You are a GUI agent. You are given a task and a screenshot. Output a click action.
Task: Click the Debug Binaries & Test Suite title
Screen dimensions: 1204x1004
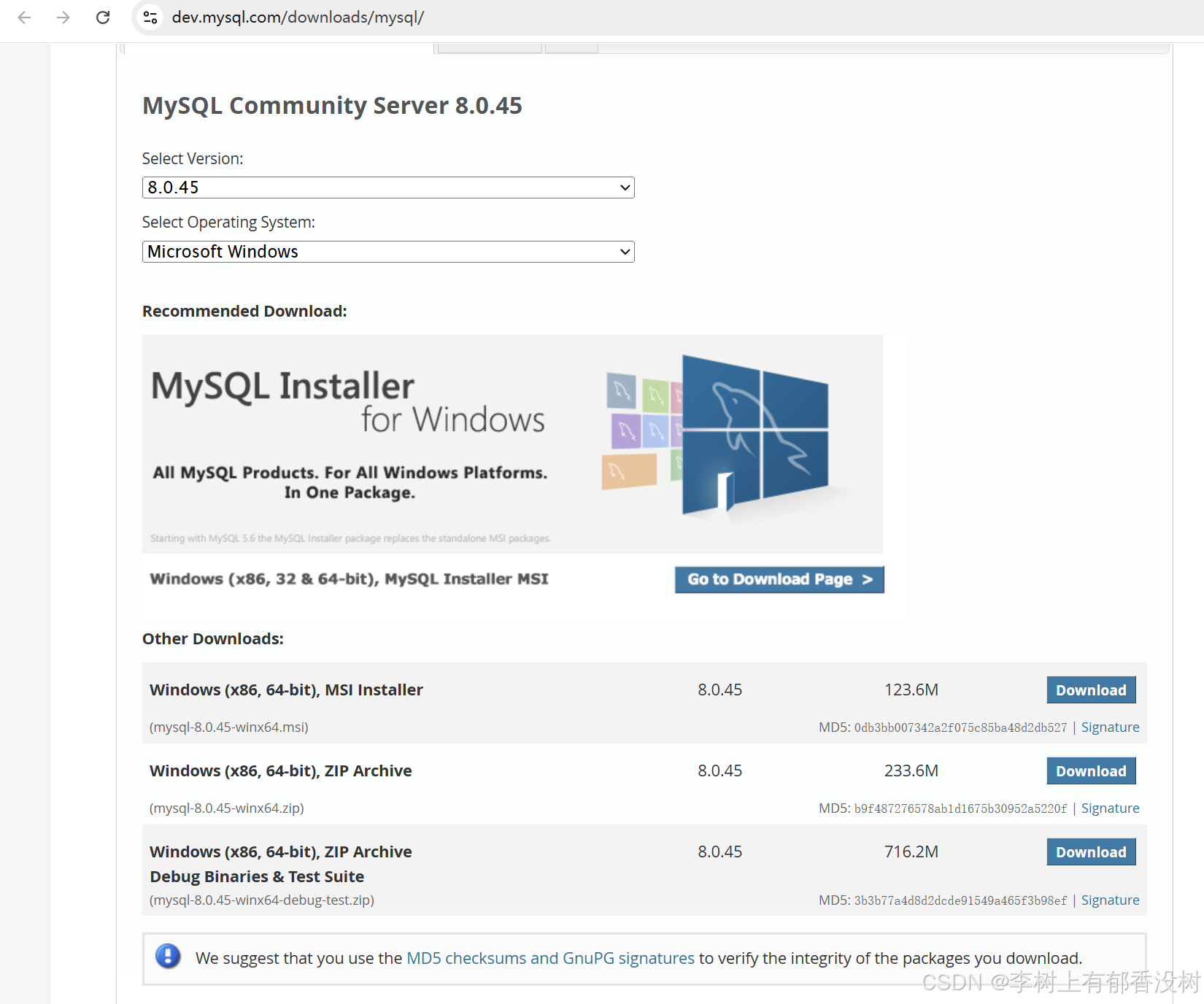(257, 877)
